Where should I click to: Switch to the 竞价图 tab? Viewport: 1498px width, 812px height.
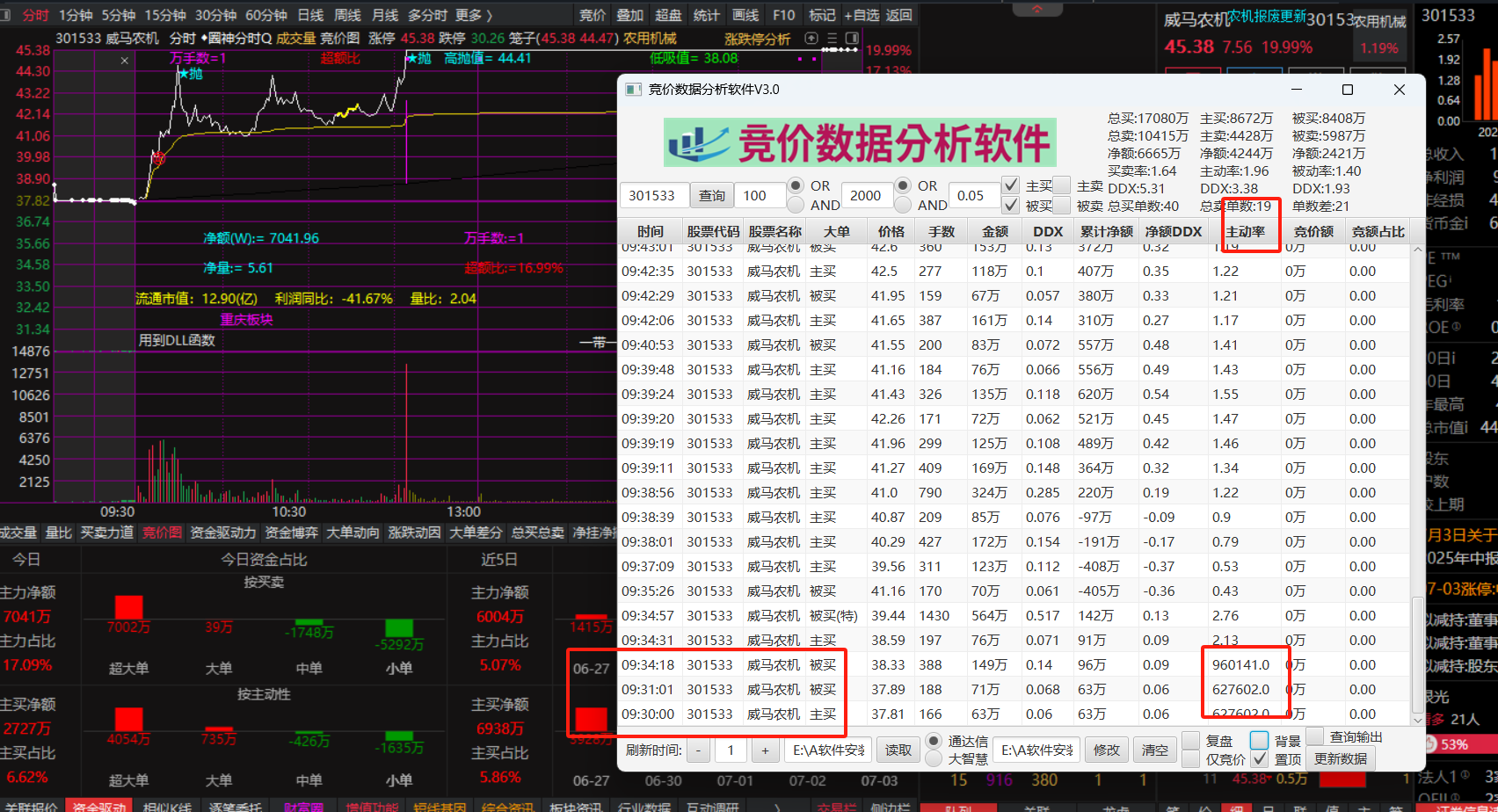(x=162, y=533)
